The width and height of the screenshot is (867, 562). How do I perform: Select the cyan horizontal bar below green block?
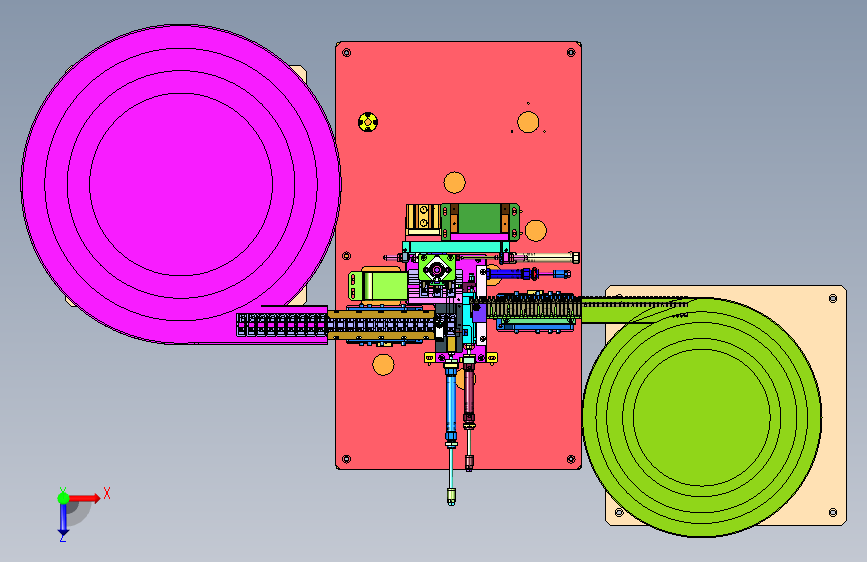[456, 247]
